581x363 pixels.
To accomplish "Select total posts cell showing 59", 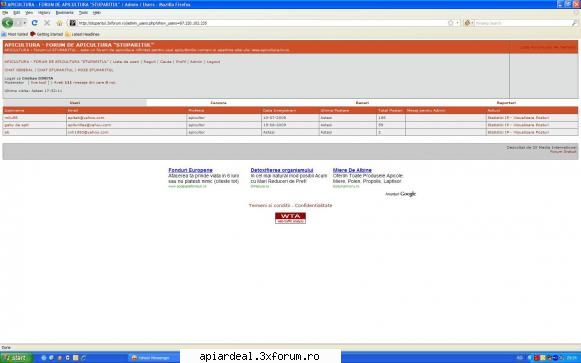I will pos(391,125).
